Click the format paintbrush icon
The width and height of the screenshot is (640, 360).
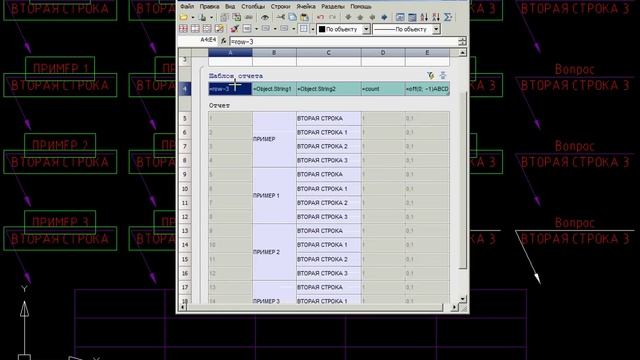(235, 29)
